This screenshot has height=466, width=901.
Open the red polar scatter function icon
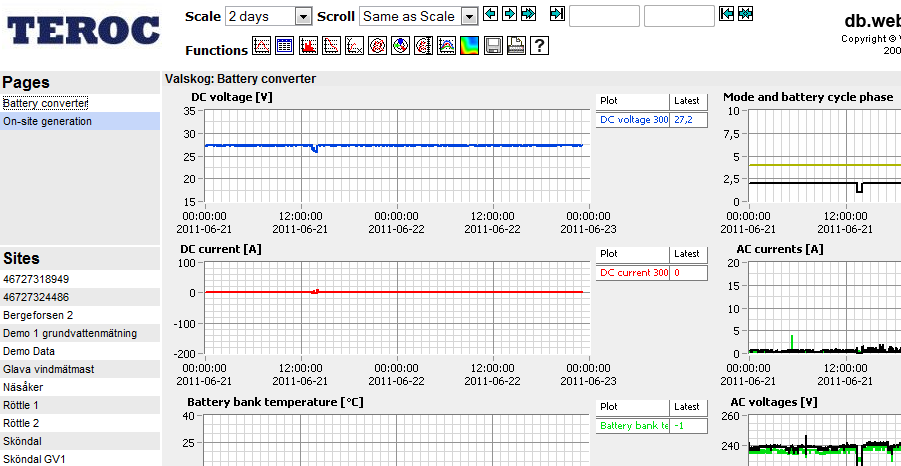[377, 45]
